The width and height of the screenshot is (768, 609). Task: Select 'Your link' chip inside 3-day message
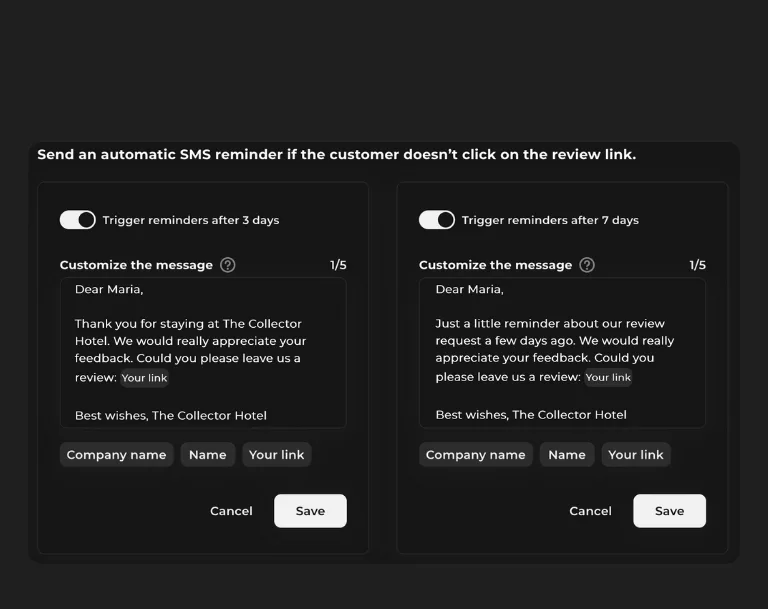[144, 378]
